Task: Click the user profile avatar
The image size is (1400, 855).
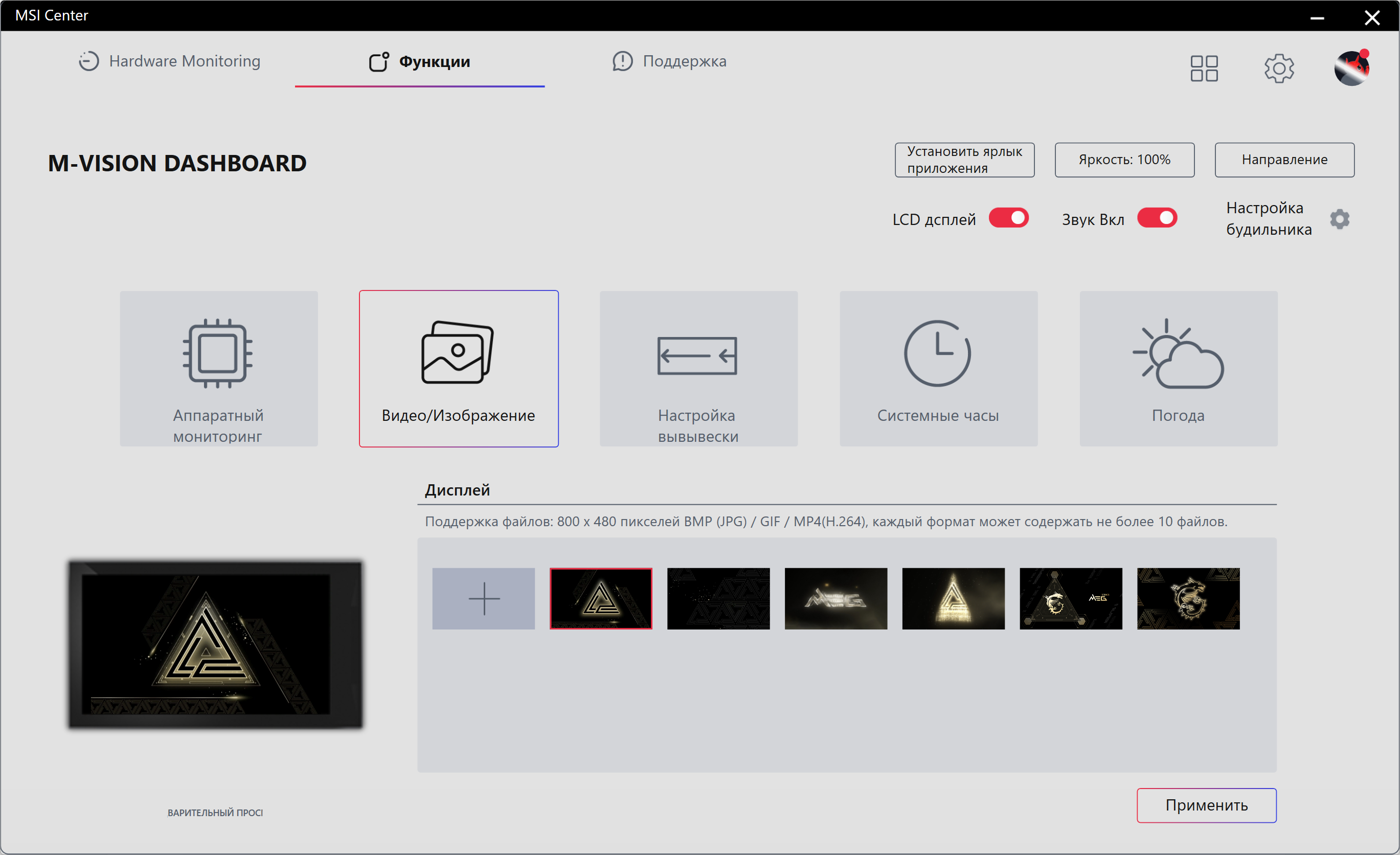Action: [1352, 68]
